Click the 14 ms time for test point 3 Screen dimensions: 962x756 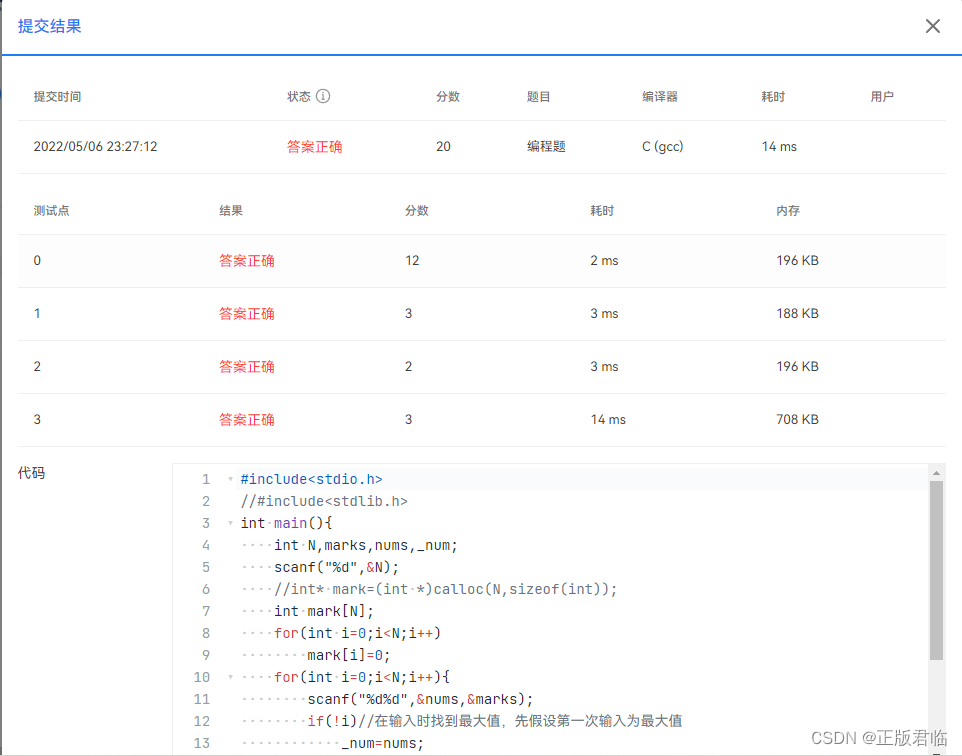[608, 420]
